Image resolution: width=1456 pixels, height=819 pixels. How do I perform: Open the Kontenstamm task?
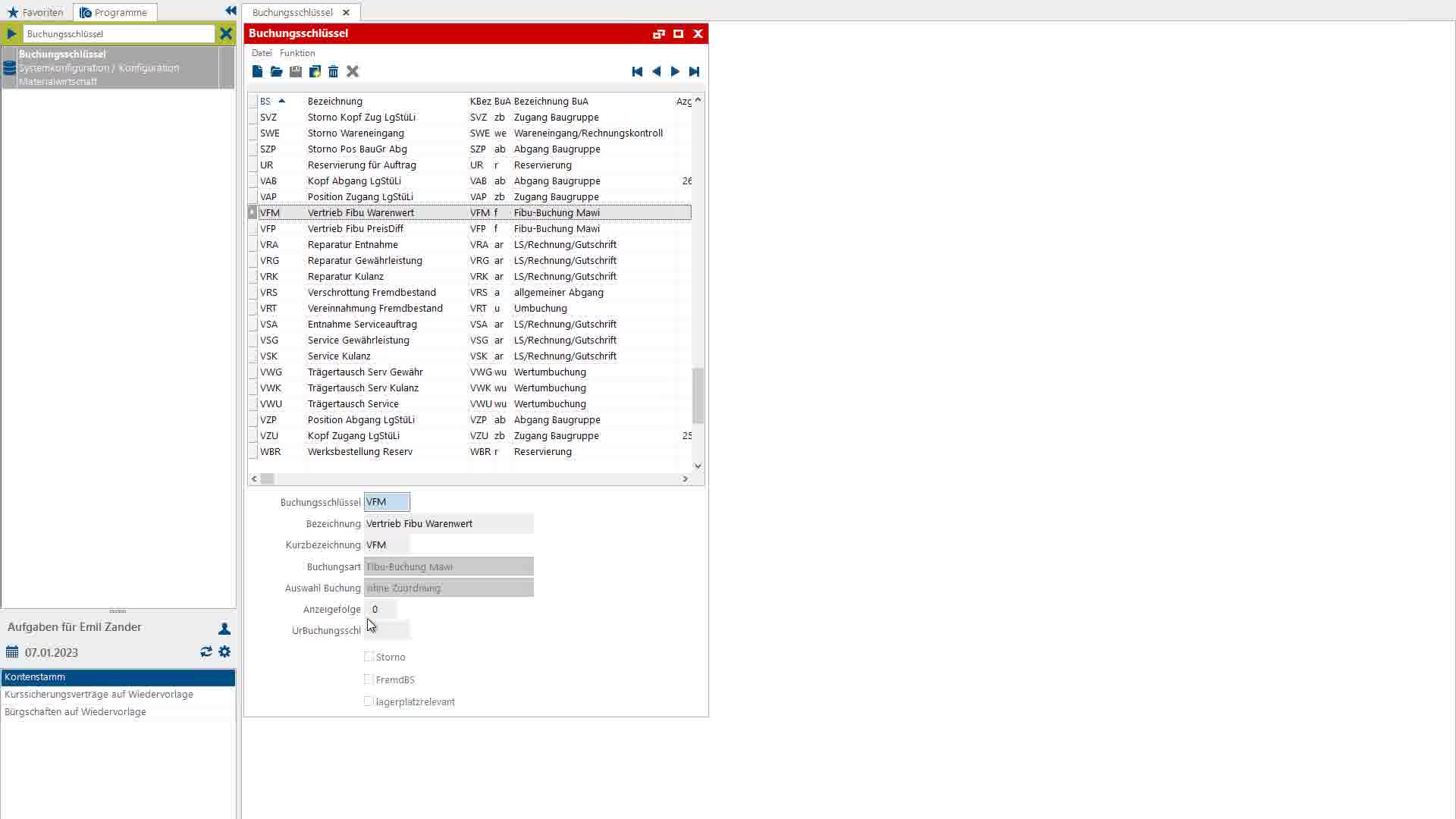[118, 677]
